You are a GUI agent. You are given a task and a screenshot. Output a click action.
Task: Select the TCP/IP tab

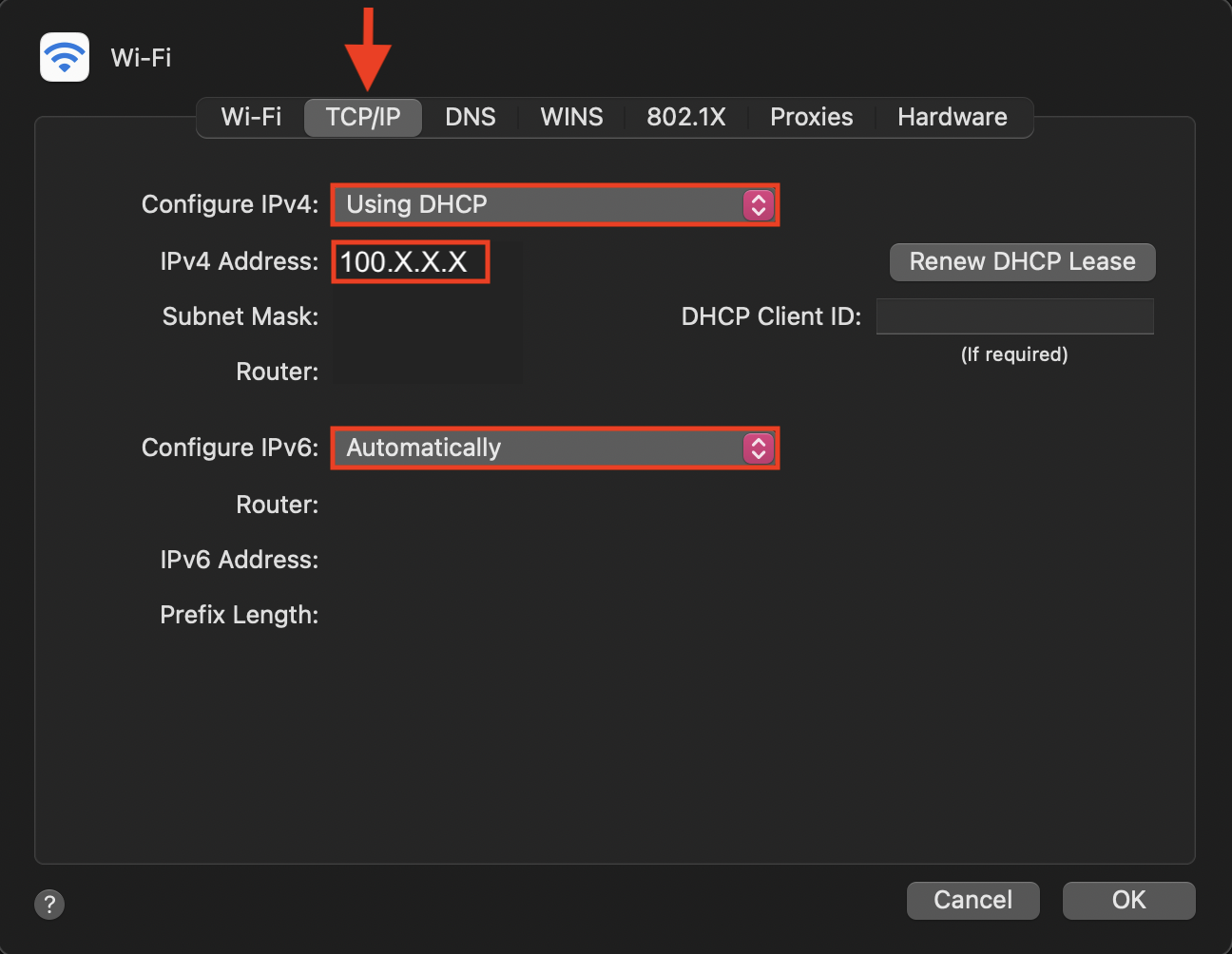pyautogui.click(x=363, y=118)
